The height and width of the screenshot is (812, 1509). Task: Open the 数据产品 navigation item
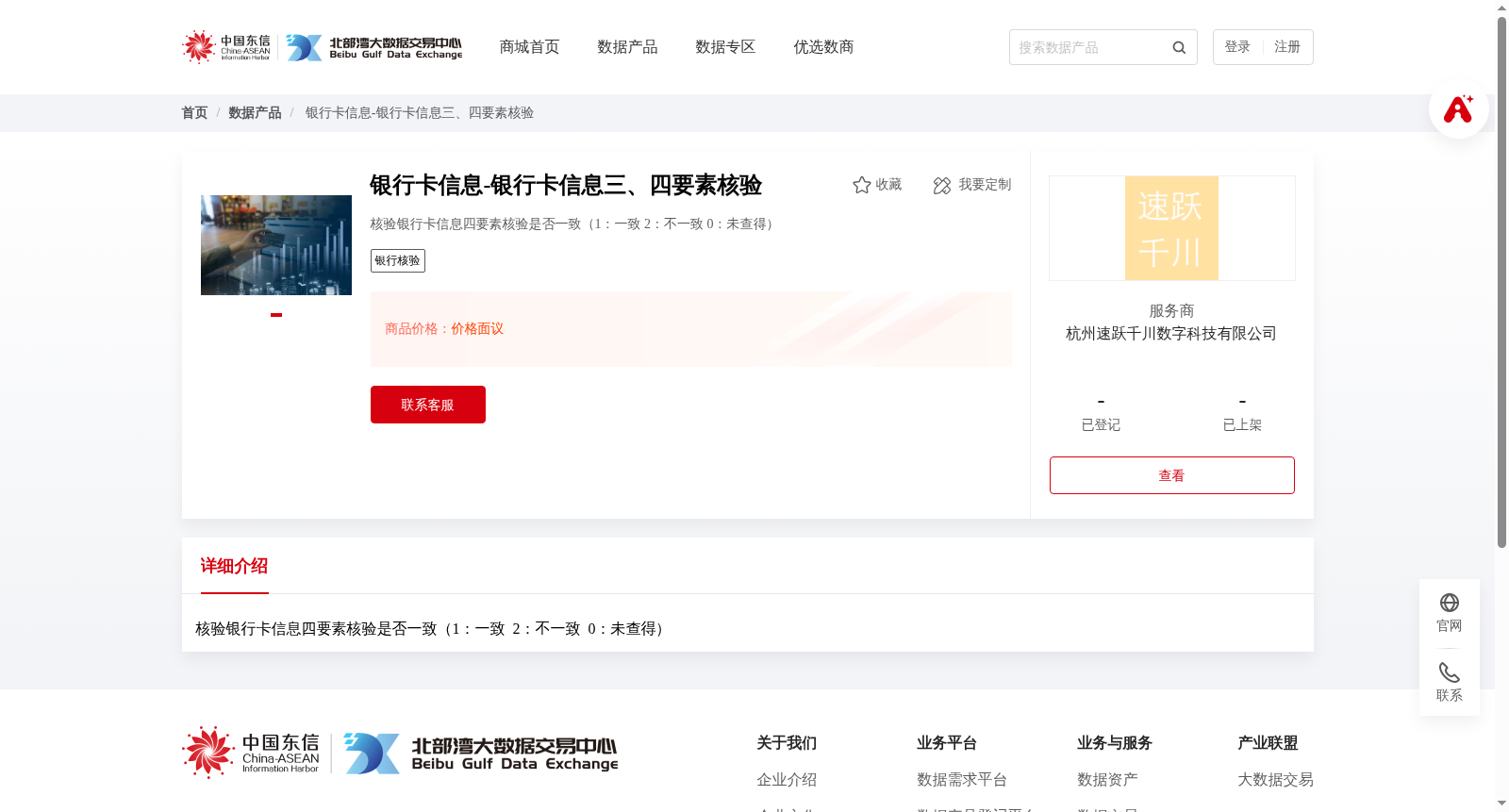tap(627, 47)
